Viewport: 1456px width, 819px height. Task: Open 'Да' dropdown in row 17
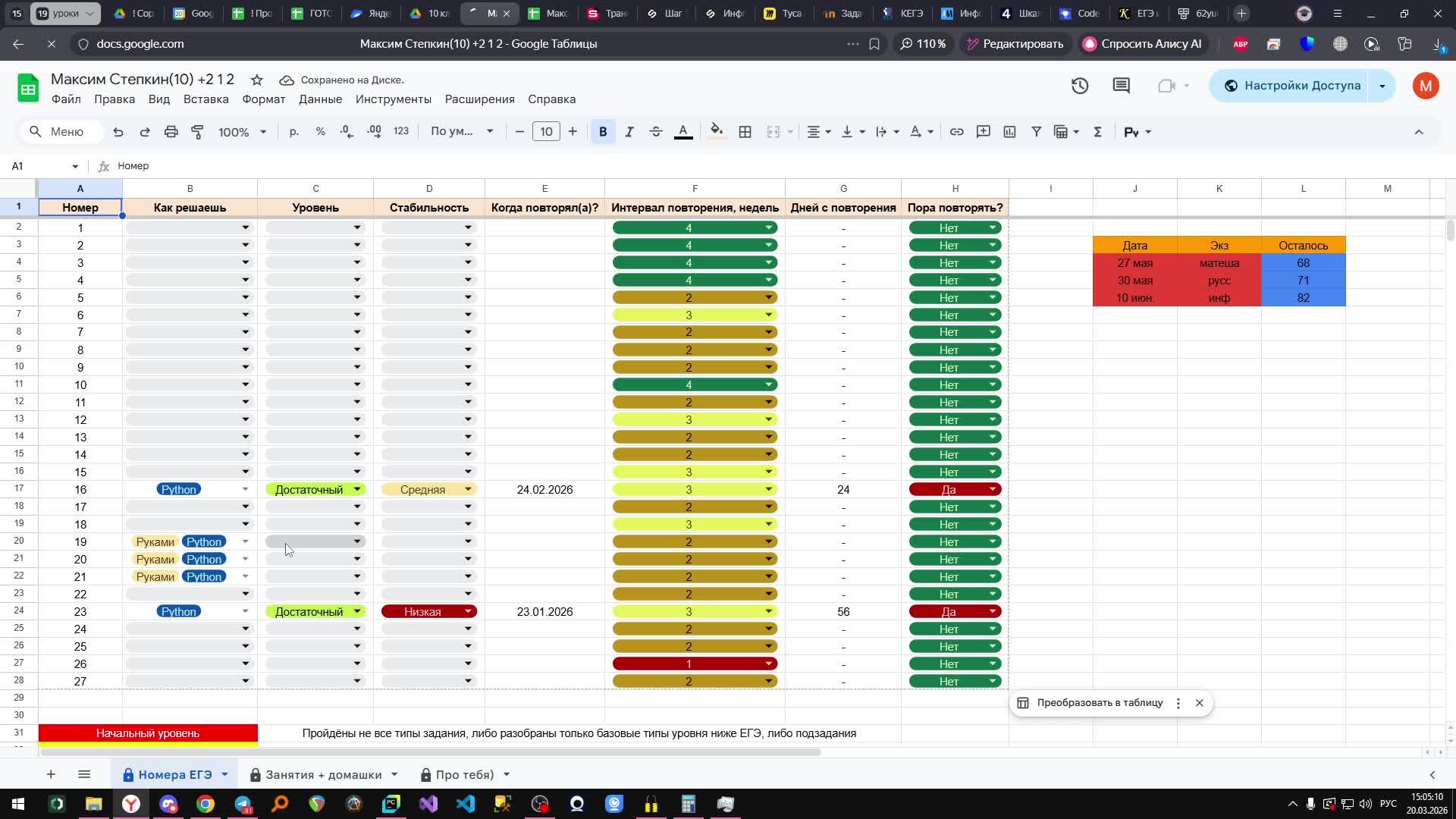(992, 490)
